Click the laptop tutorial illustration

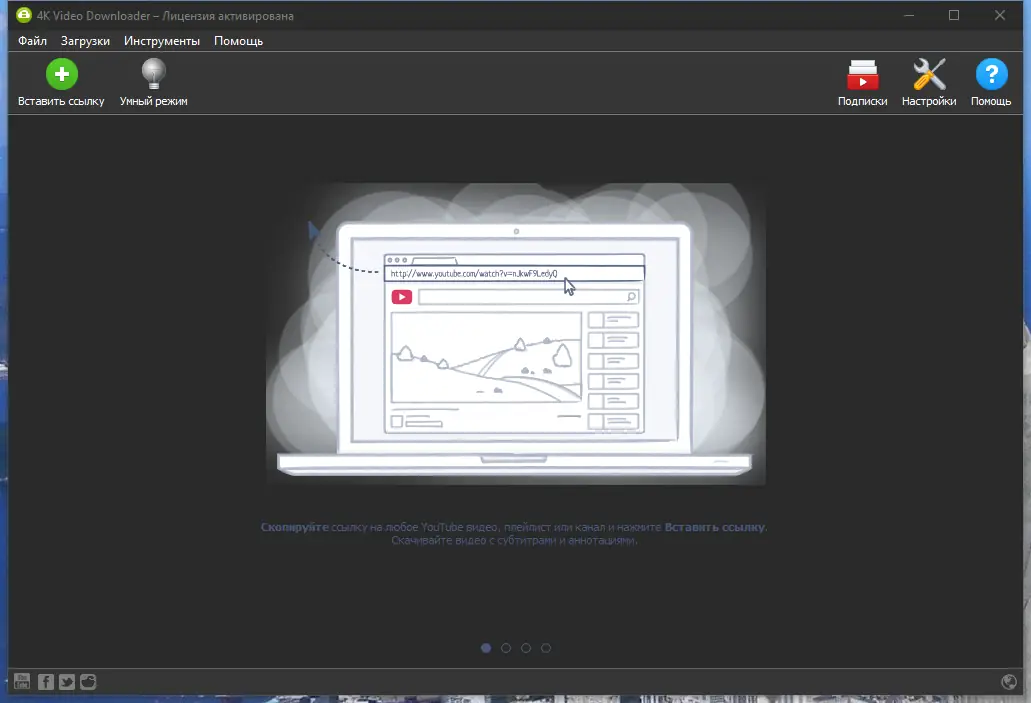[516, 334]
